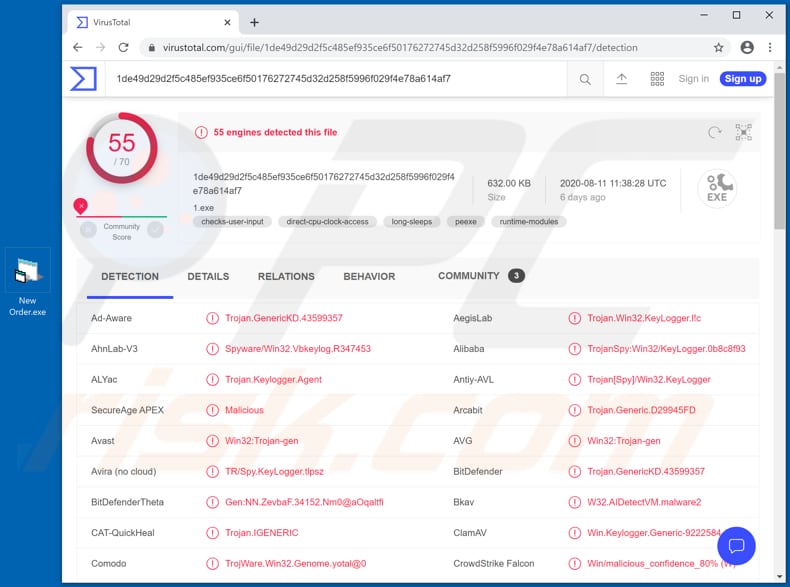Click Trojan.Win32.KeyLogger.l!c detection text

click(644, 318)
